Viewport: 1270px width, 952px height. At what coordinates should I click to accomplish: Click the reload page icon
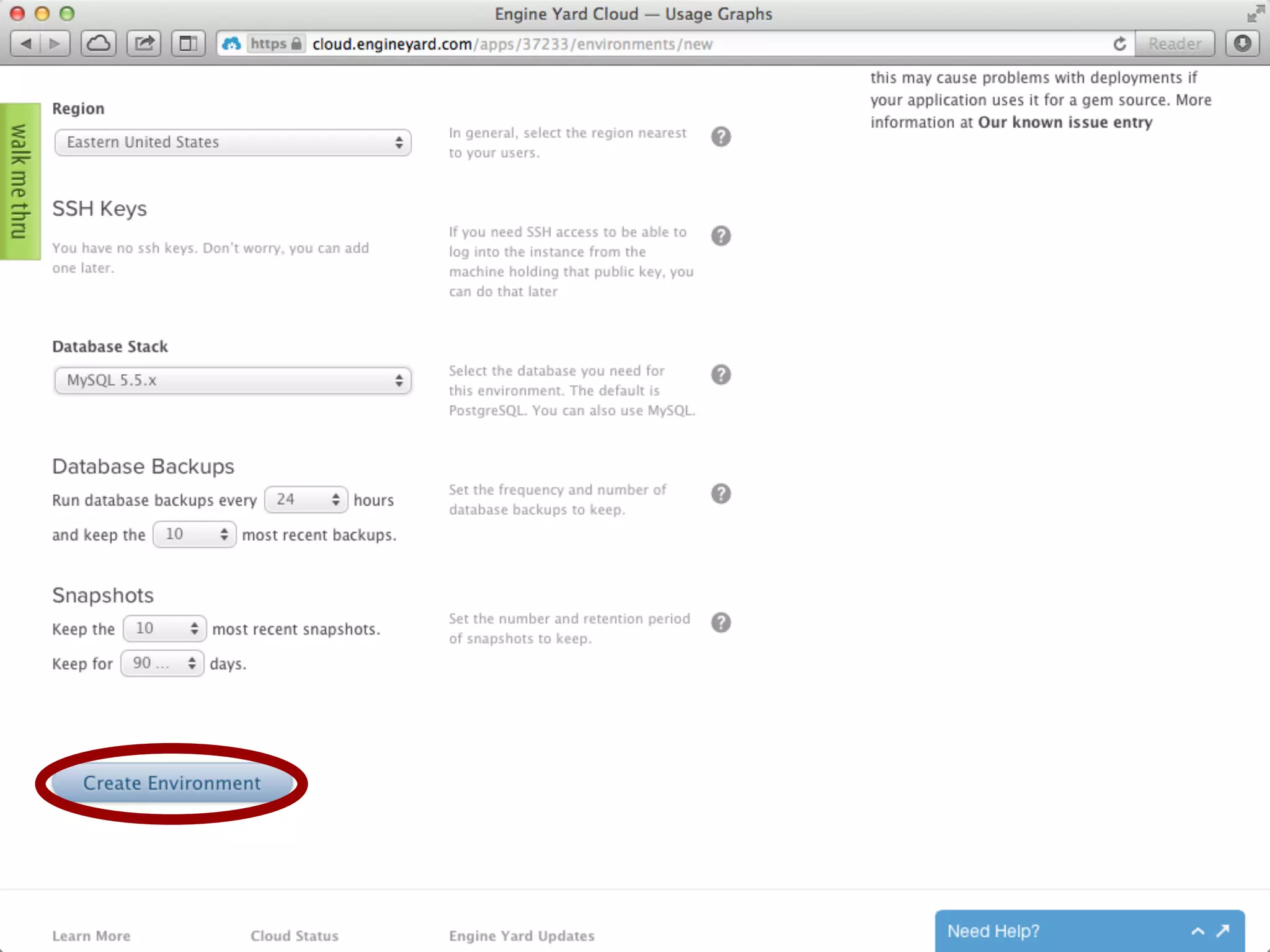pyautogui.click(x=1119, y=44)
